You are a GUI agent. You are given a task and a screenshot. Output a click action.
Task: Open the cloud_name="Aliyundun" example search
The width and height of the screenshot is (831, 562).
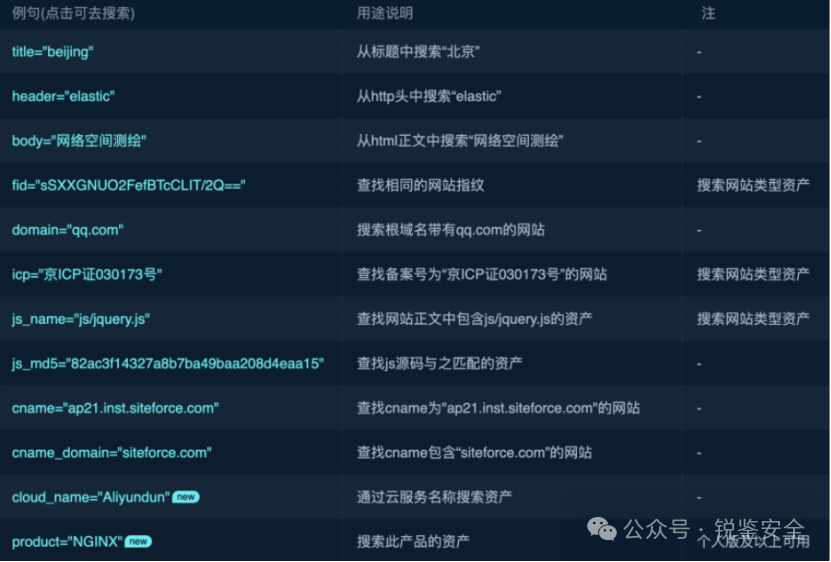[91, 497]
